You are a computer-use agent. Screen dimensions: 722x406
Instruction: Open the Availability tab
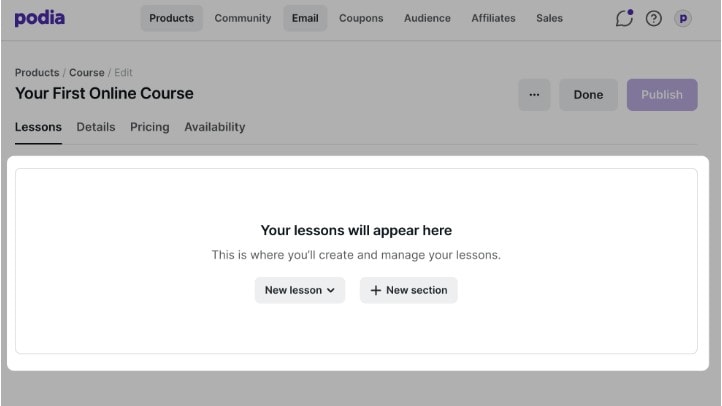(x=214, y=127)
